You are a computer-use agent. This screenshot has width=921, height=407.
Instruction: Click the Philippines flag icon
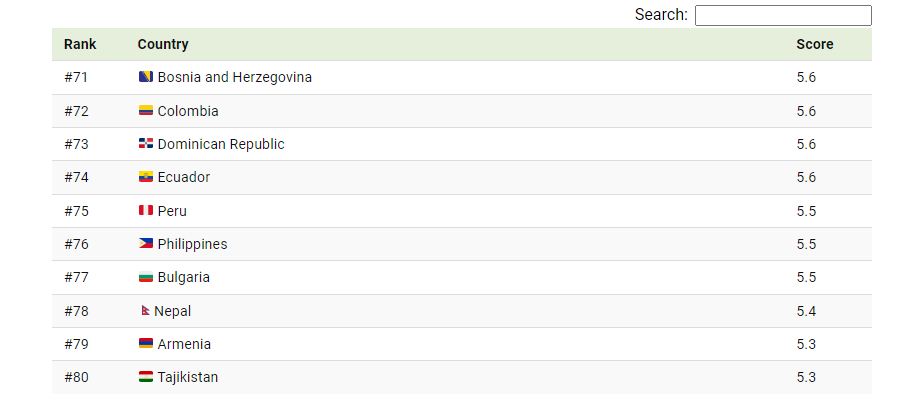click(x=146, y=244)
